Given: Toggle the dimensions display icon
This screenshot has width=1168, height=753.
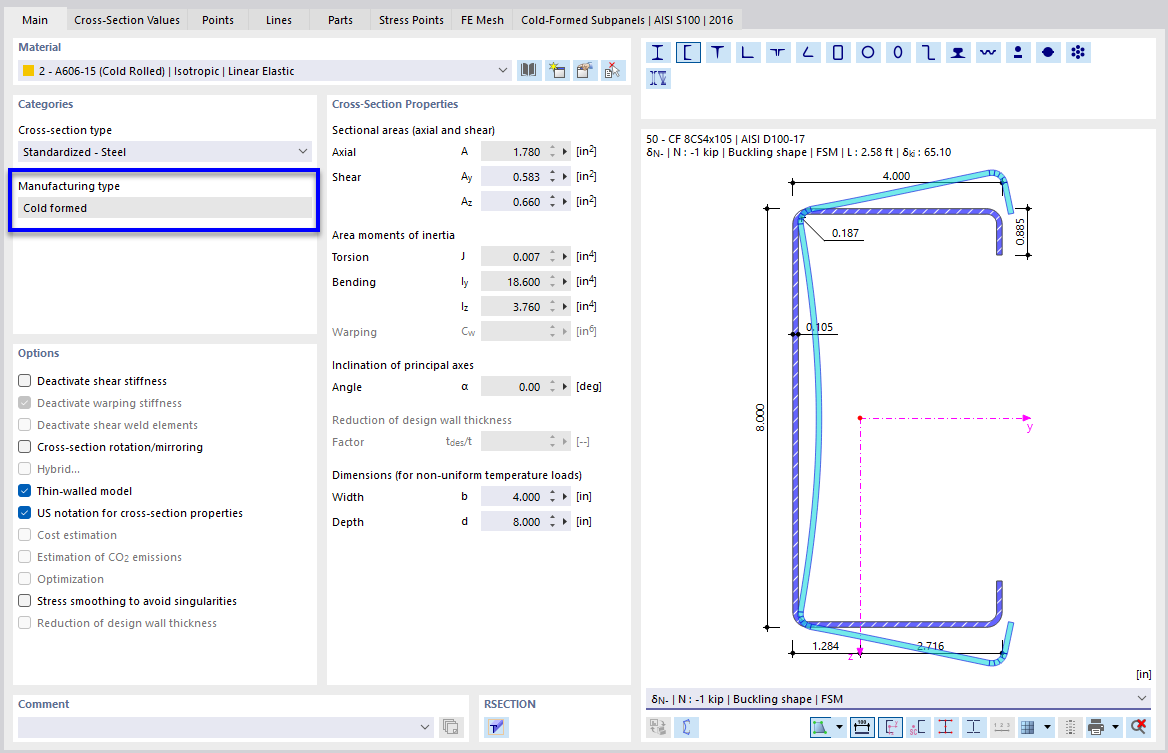Looking at the screenshot, I should [x=862, y=727].
